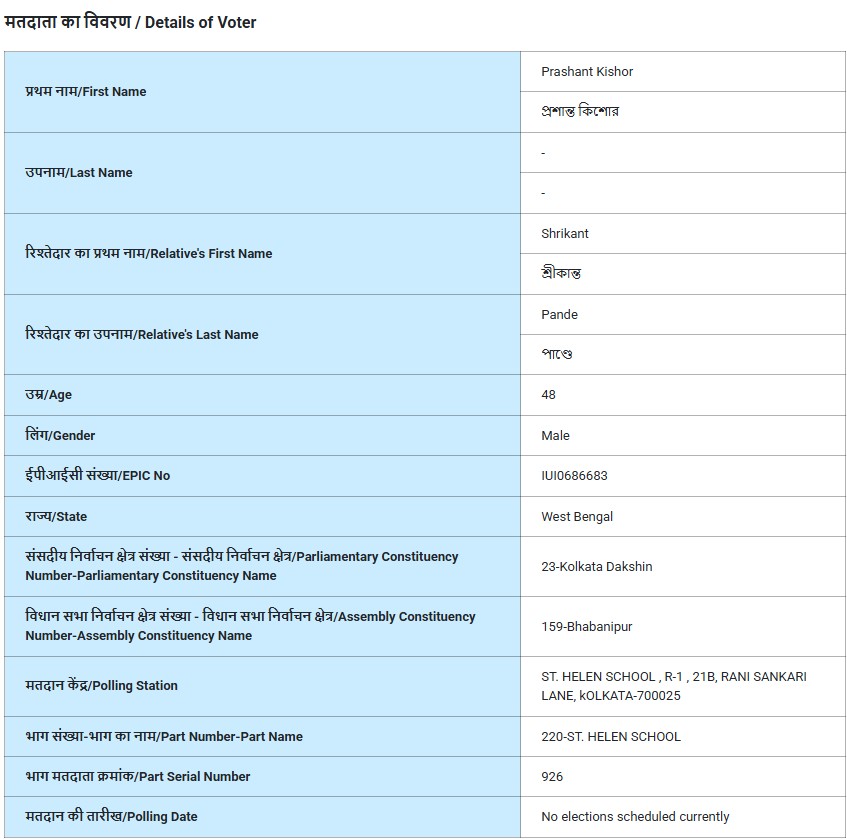Click the First Name label cell
Screen dimensions: 847x839
[x=86, y=92]
